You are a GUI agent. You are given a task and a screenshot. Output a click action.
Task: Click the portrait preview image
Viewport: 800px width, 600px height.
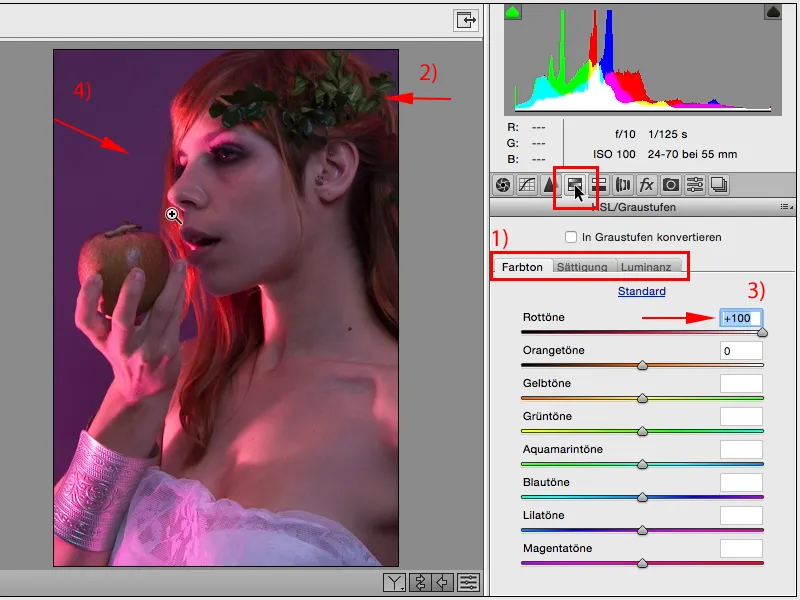click(x=226, y=308)
